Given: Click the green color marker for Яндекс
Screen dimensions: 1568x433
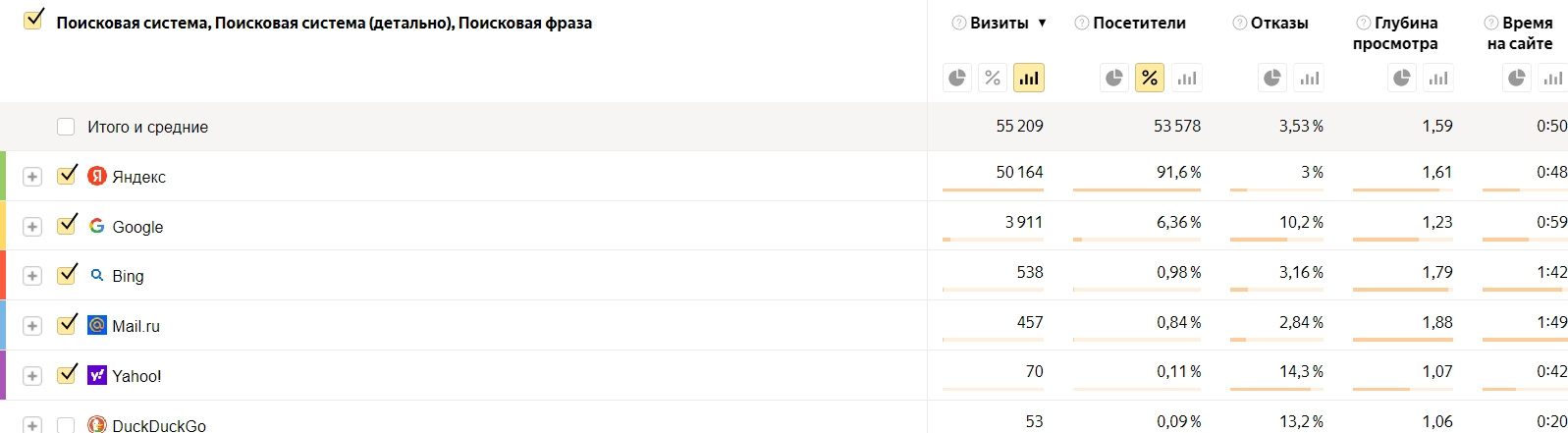Looking at the screenshot, I should tap(3, 176).
